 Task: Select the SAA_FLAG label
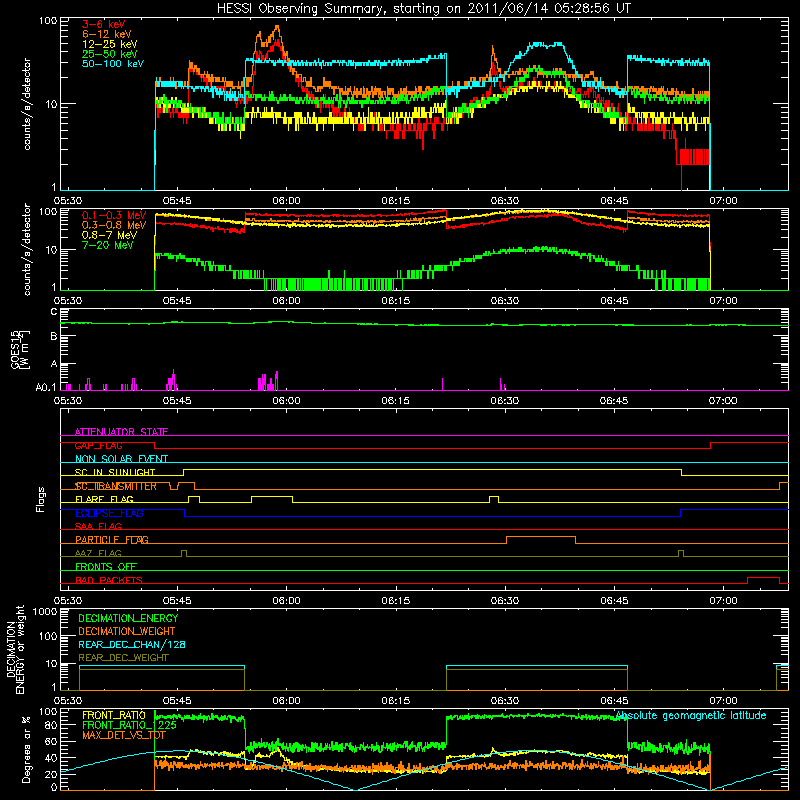point(98,527)
